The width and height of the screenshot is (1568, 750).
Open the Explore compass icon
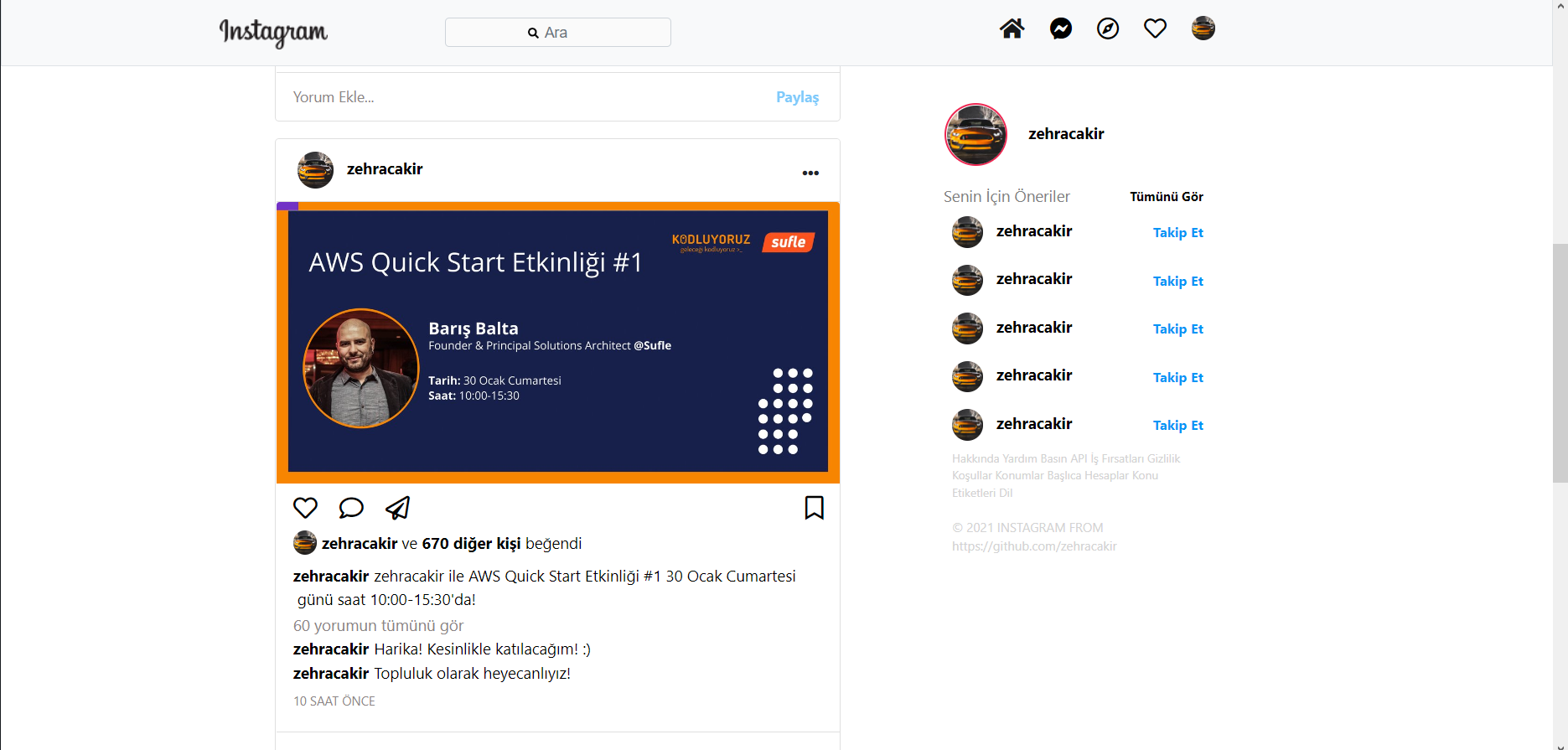tap(1107, 28)
